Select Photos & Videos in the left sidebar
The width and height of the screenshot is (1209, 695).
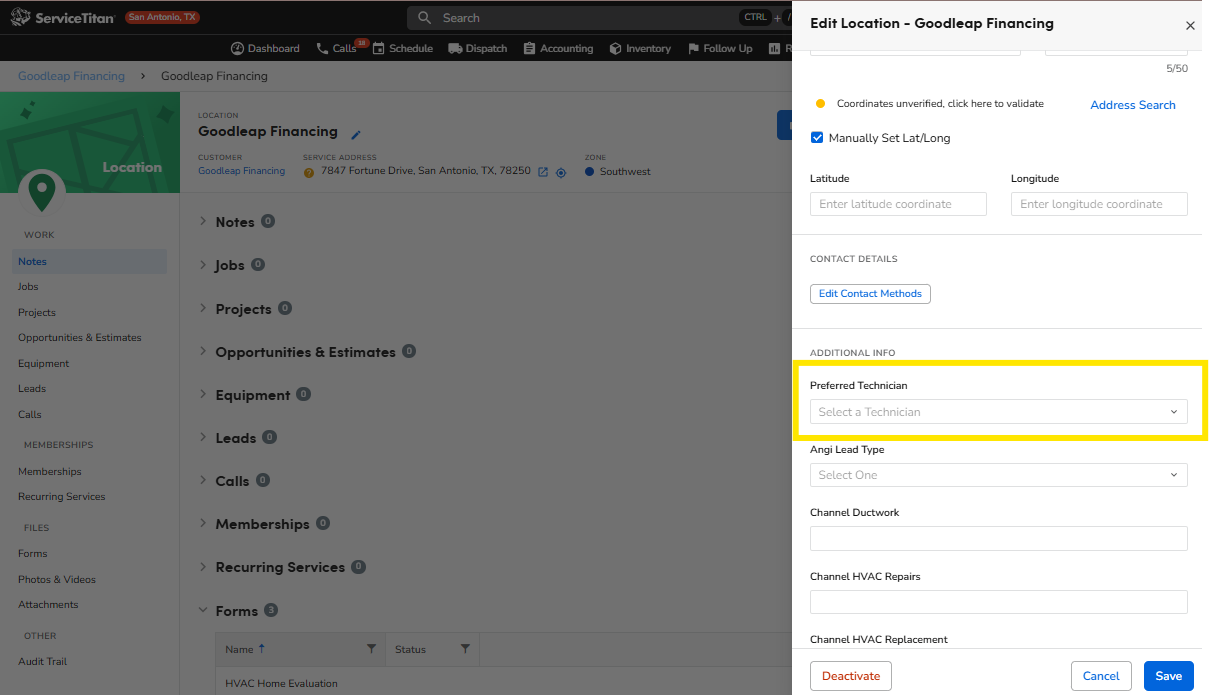click(x=57, y=579)
